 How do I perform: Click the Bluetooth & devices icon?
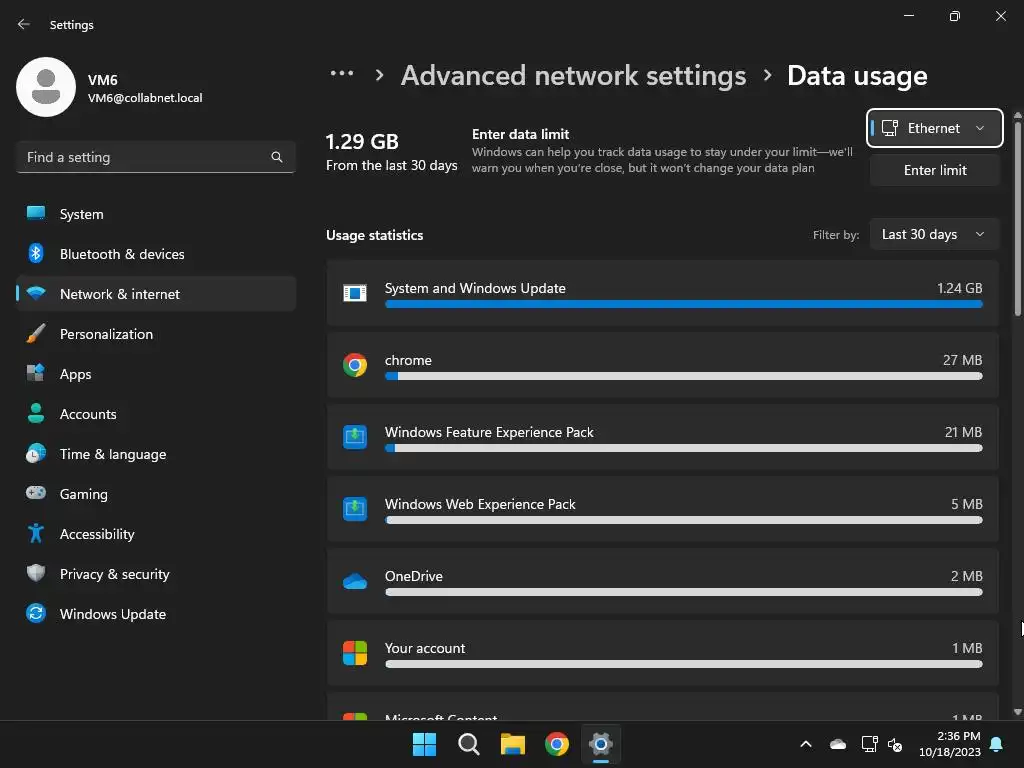[36, 254]
